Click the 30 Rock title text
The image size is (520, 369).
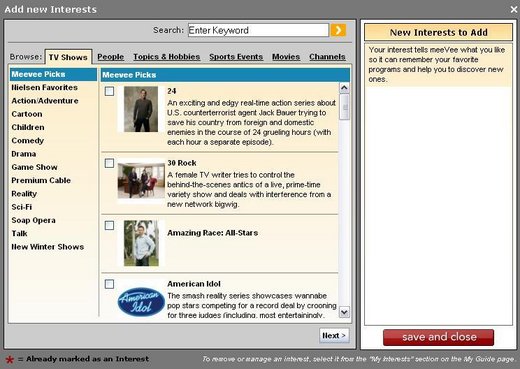(x=182, y=163)
